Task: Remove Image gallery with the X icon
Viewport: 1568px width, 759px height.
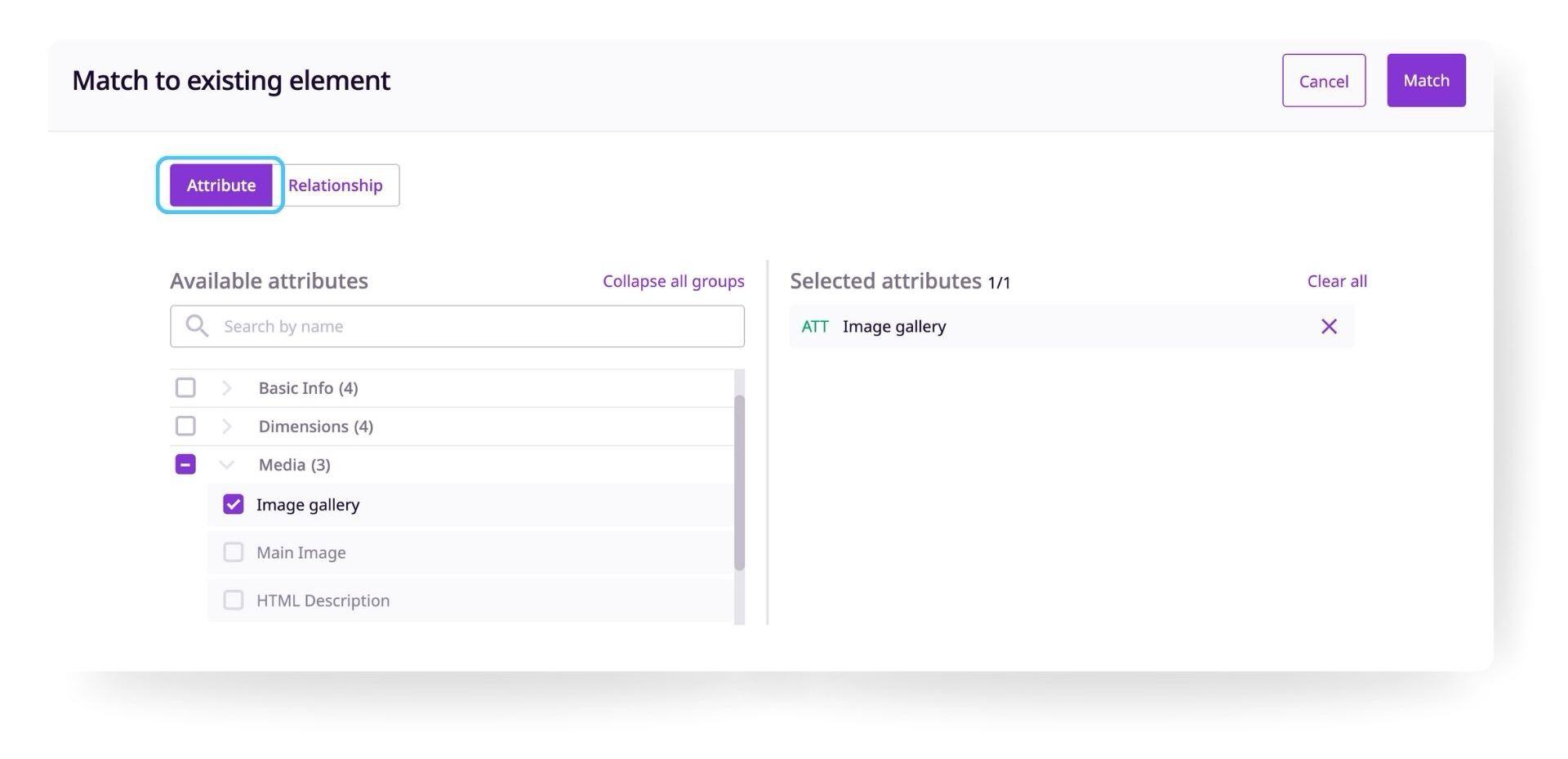Action: pyautogui.click(x=1329, y=327)
